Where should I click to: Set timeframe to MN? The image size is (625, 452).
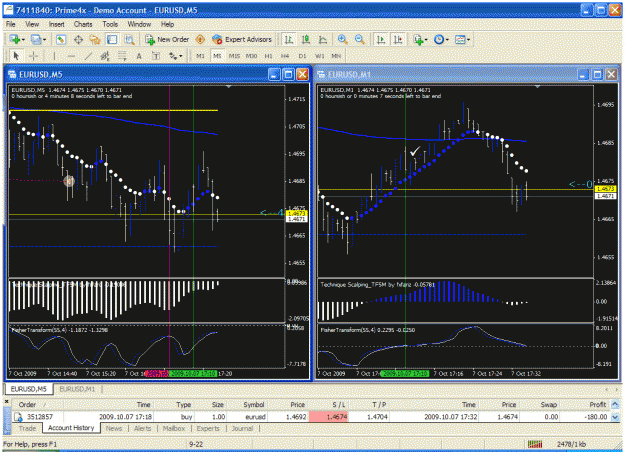click(x=336, y=56)
